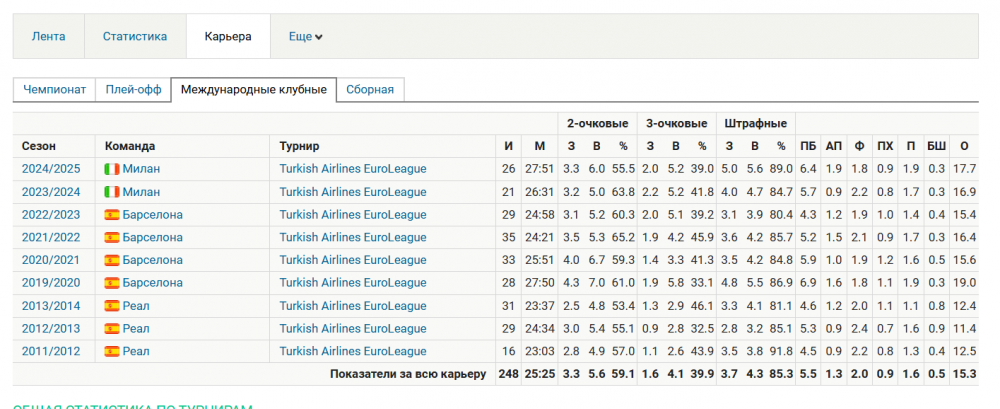This screenshot has width=1000, height=409.
Task: Expand the Еще dropdown menu
Action: (305, 37)
